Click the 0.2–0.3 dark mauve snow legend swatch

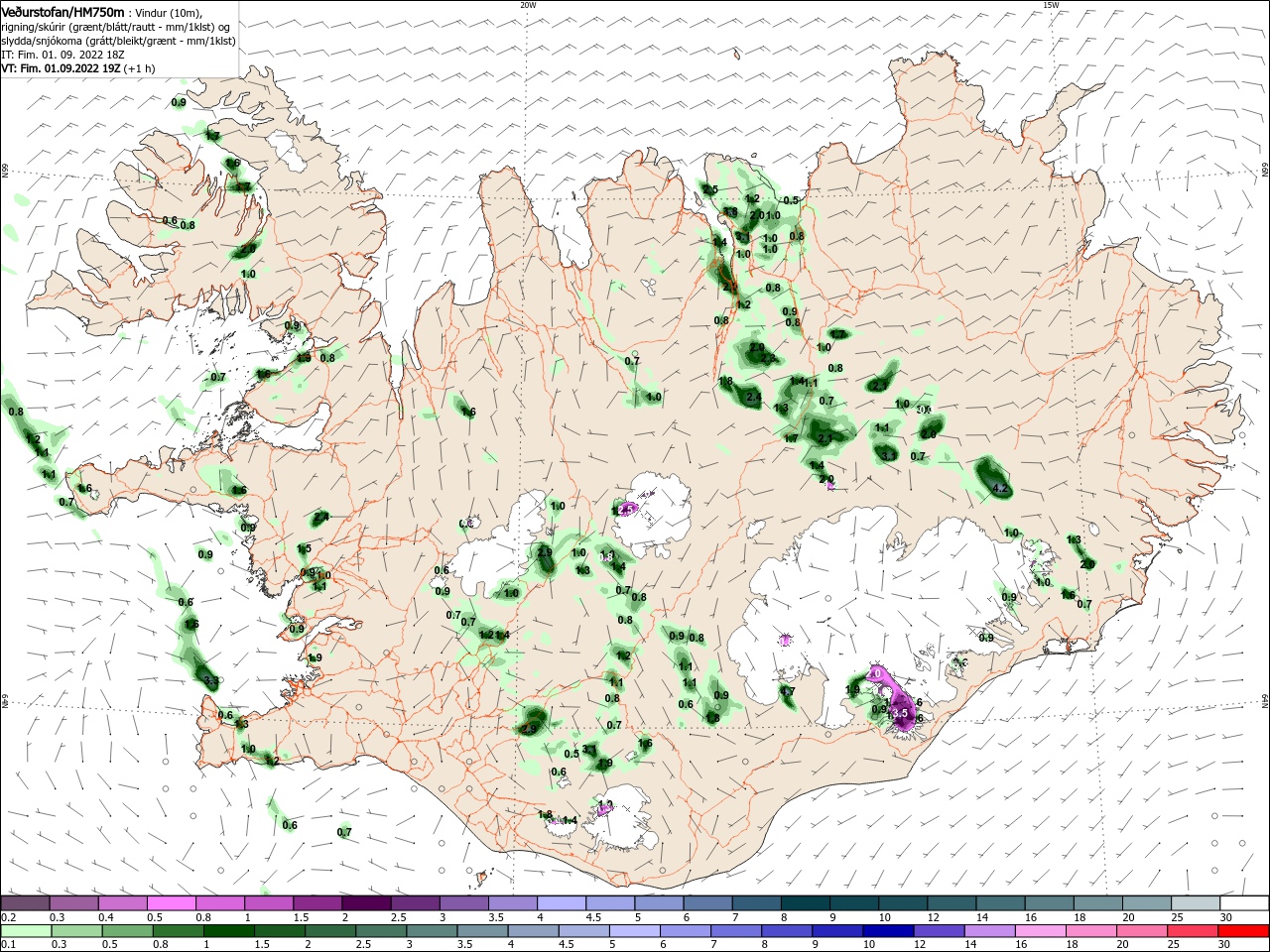coord(25,903)
